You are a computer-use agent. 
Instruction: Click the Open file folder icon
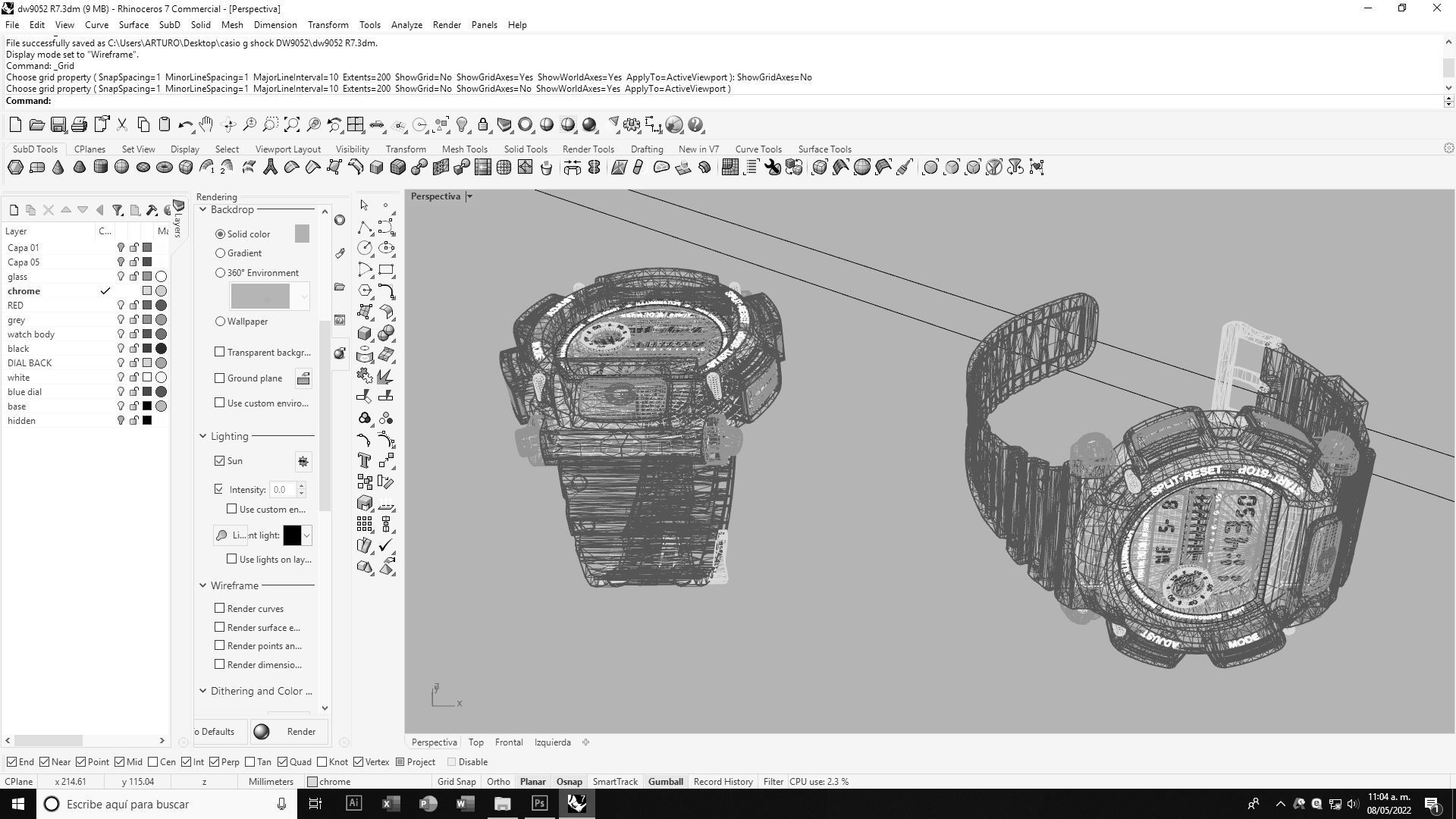click(36, 125)
